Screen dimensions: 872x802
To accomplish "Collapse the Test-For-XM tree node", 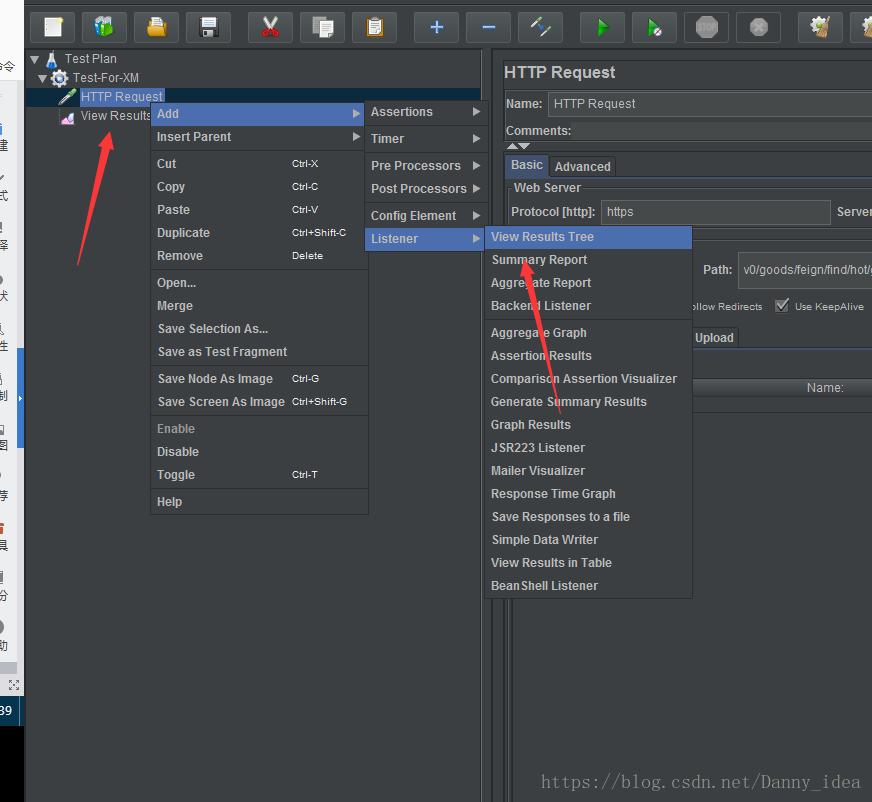I will pos(43,78).
